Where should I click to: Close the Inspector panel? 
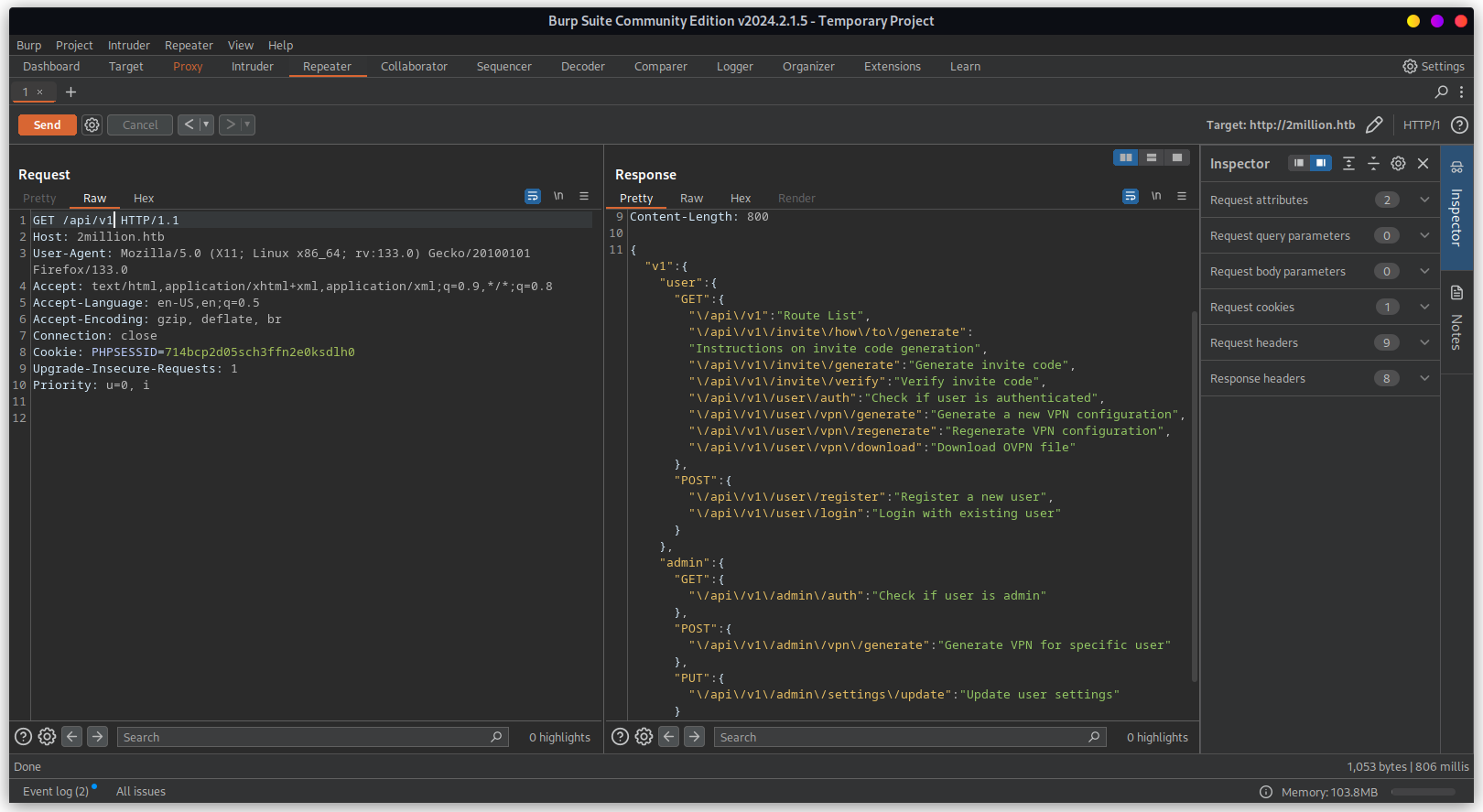1423,163
